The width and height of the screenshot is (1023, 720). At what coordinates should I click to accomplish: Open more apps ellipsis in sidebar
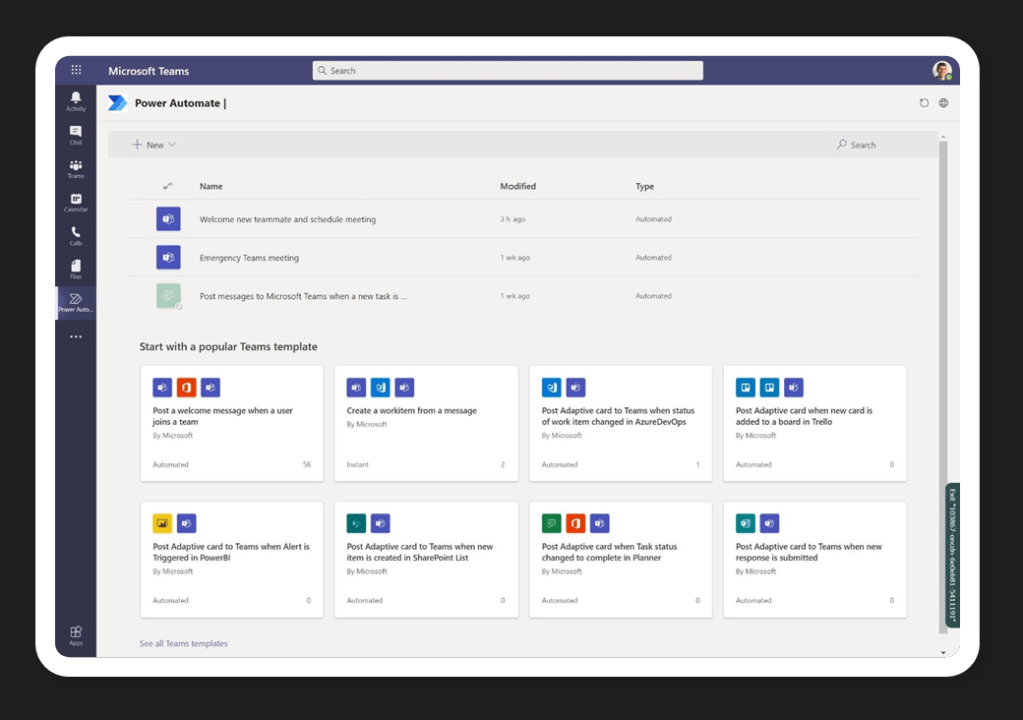[76, 337]
